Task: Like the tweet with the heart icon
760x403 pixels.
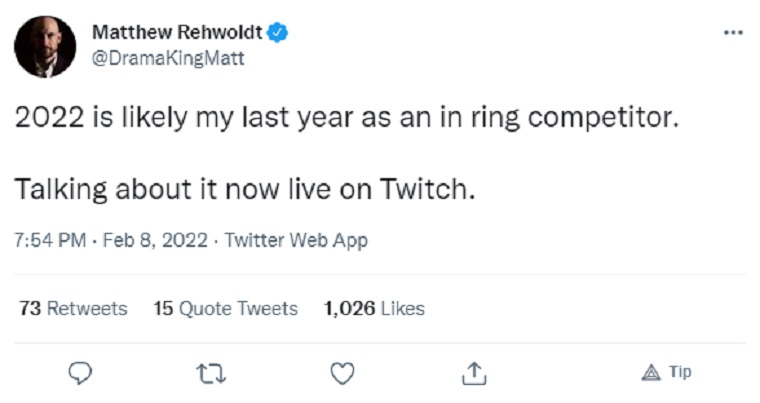Action: pyautogui.click(x=342, y=373)
